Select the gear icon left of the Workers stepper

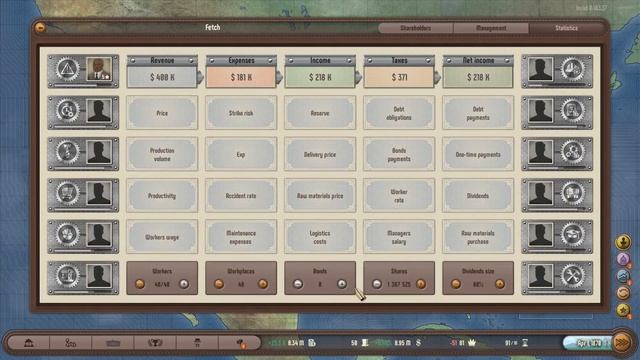click(x=67, y=276)
